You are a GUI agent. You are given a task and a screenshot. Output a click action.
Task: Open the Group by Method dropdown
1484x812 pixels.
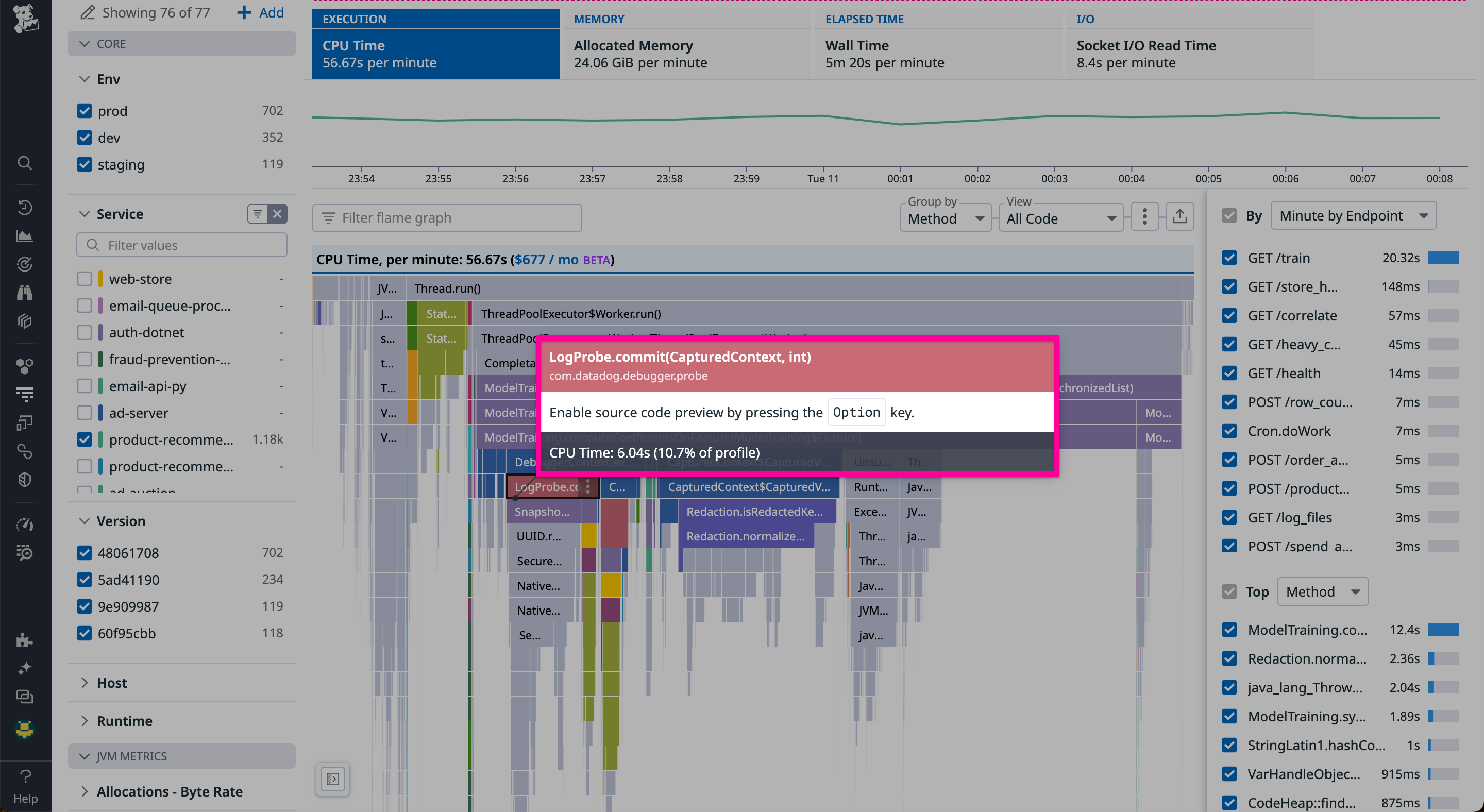click(945, 218)
